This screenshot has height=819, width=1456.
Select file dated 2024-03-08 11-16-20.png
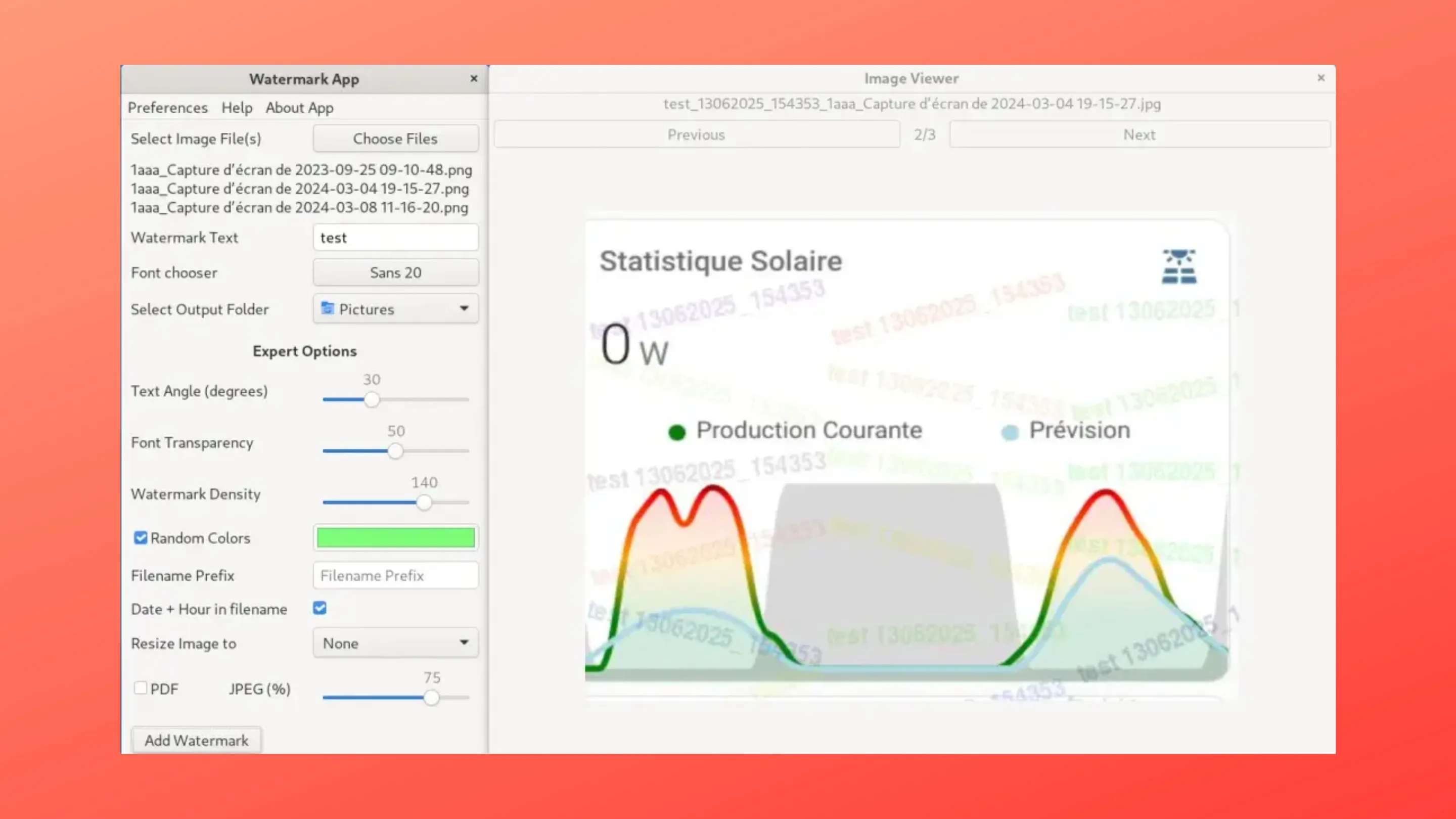[300, 207]
